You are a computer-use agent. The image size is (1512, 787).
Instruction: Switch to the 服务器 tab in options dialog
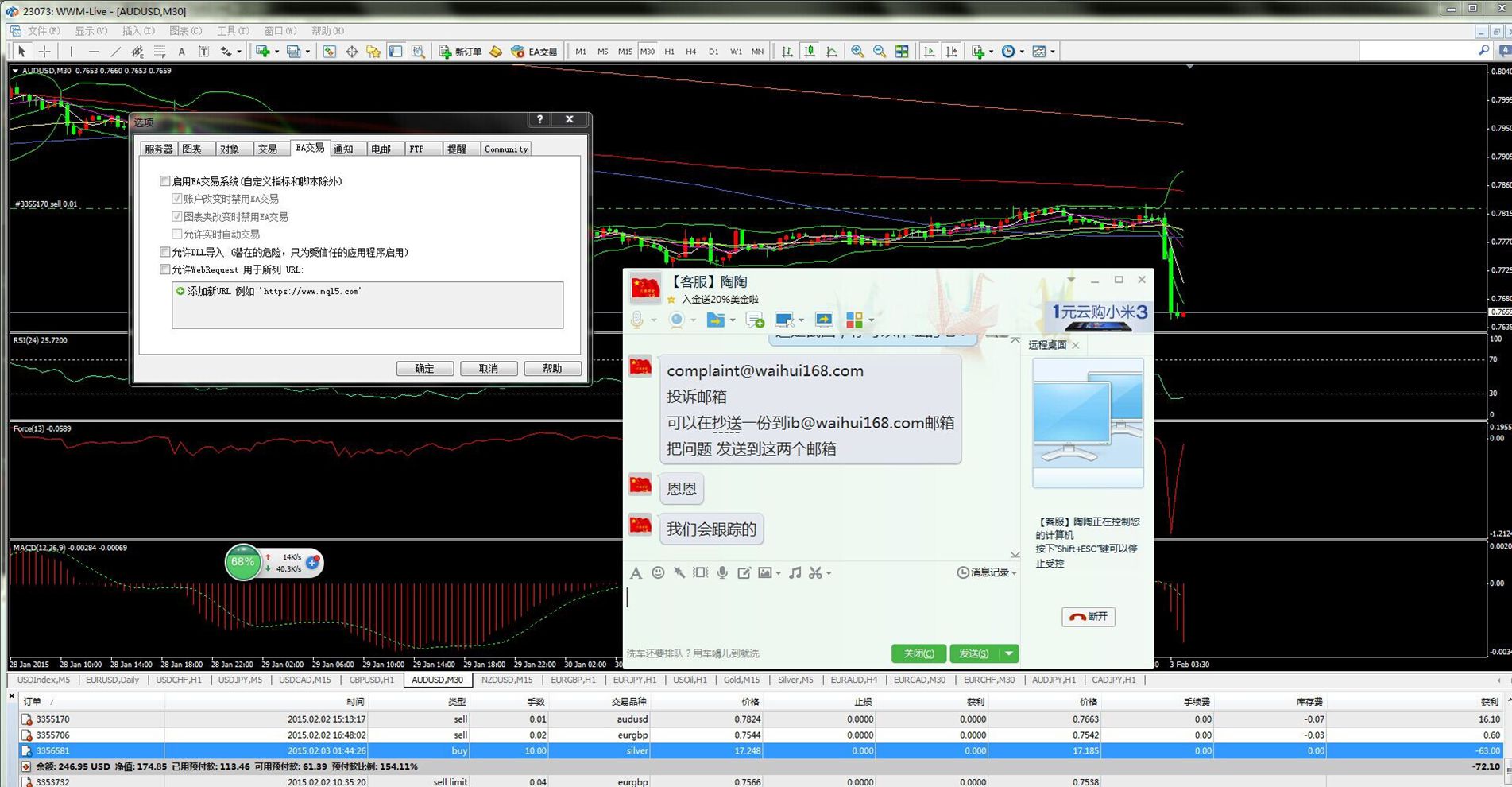coord(159,149)
